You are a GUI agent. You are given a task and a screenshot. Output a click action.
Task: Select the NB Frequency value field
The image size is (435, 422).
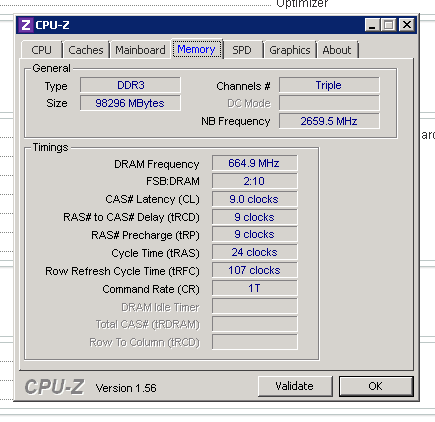(x=329, y=121)
